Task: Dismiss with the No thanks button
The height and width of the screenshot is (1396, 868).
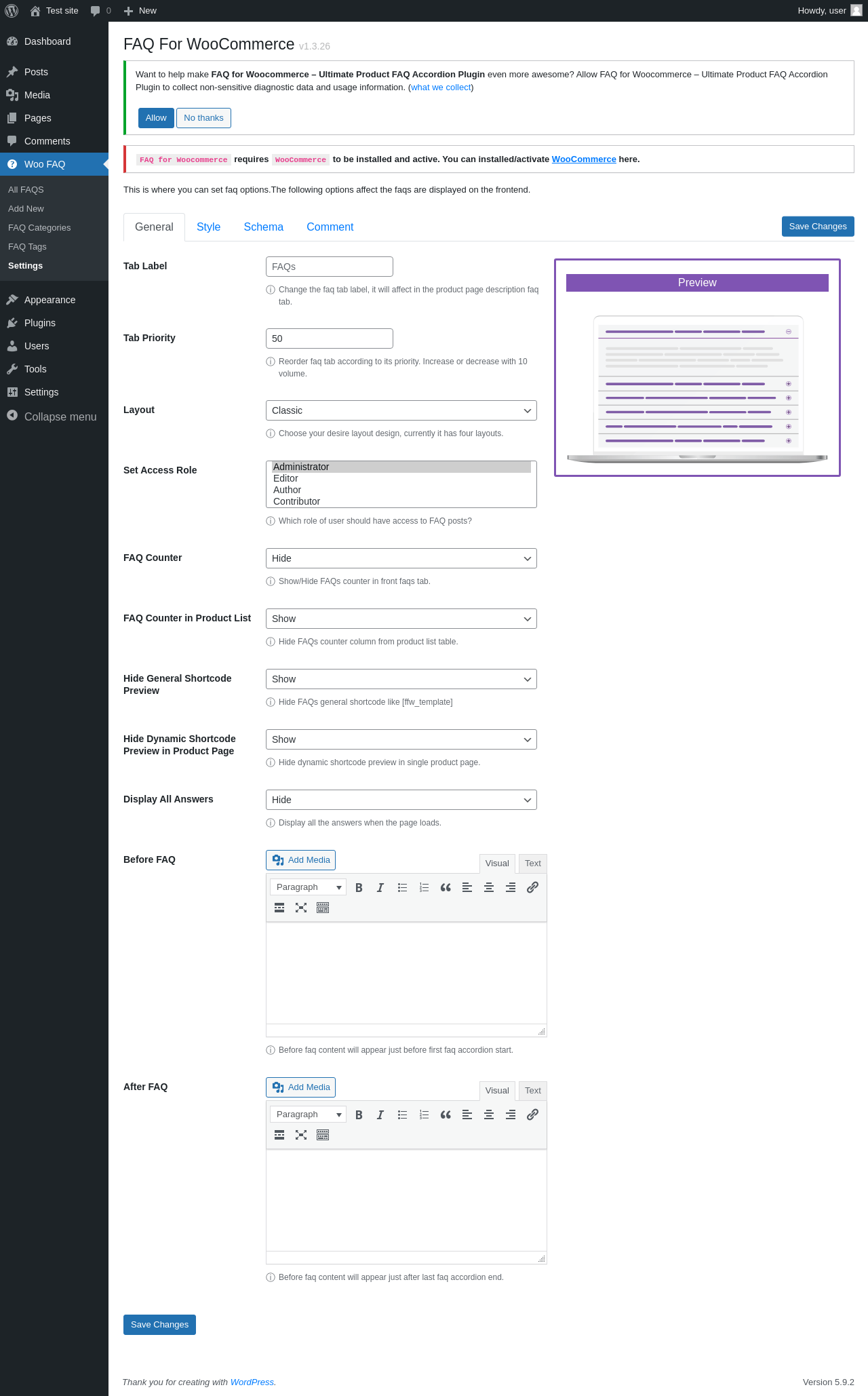Action: [x=203, y=118]
